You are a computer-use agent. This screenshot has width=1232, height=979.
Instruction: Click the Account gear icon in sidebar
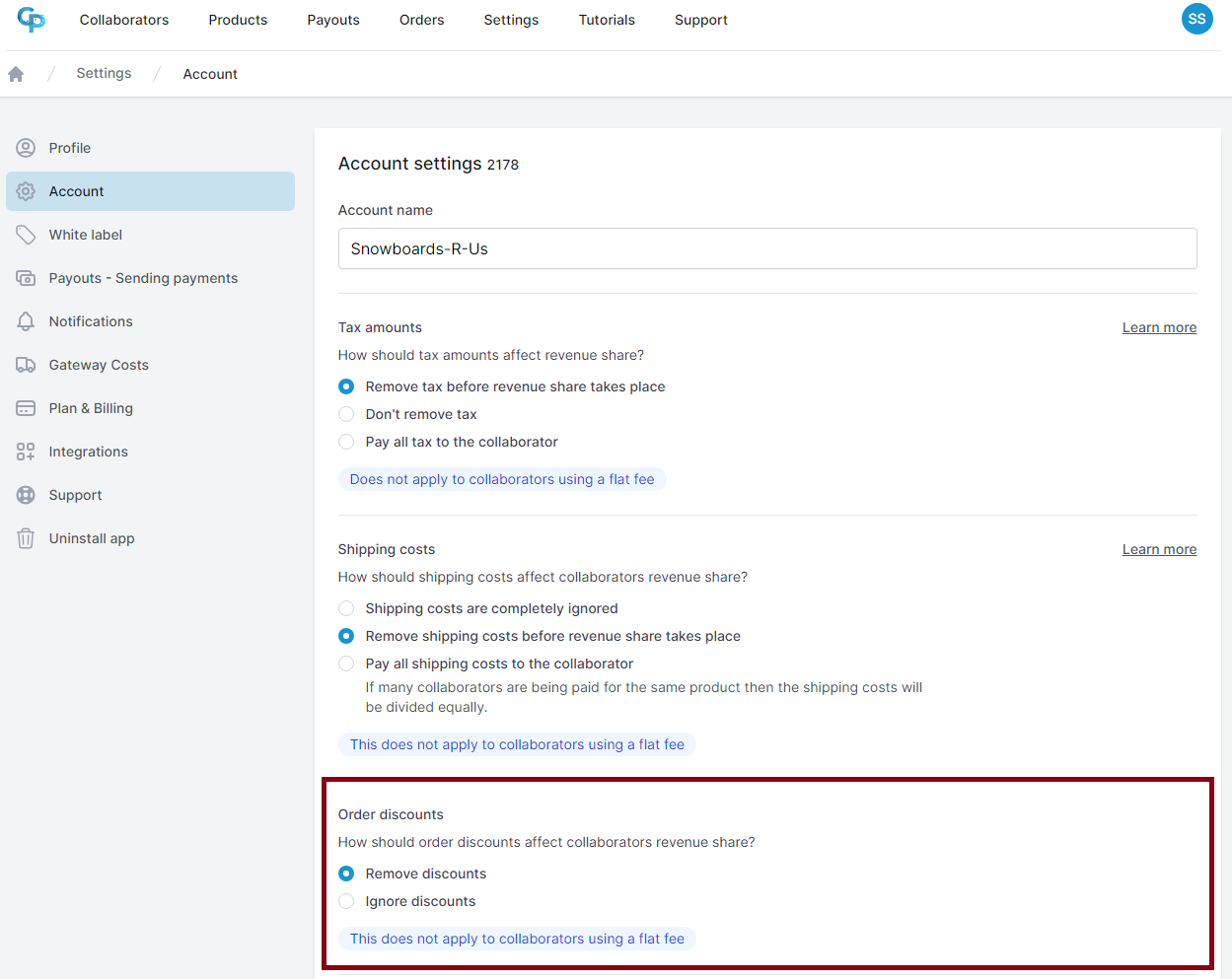coord(26,191)
